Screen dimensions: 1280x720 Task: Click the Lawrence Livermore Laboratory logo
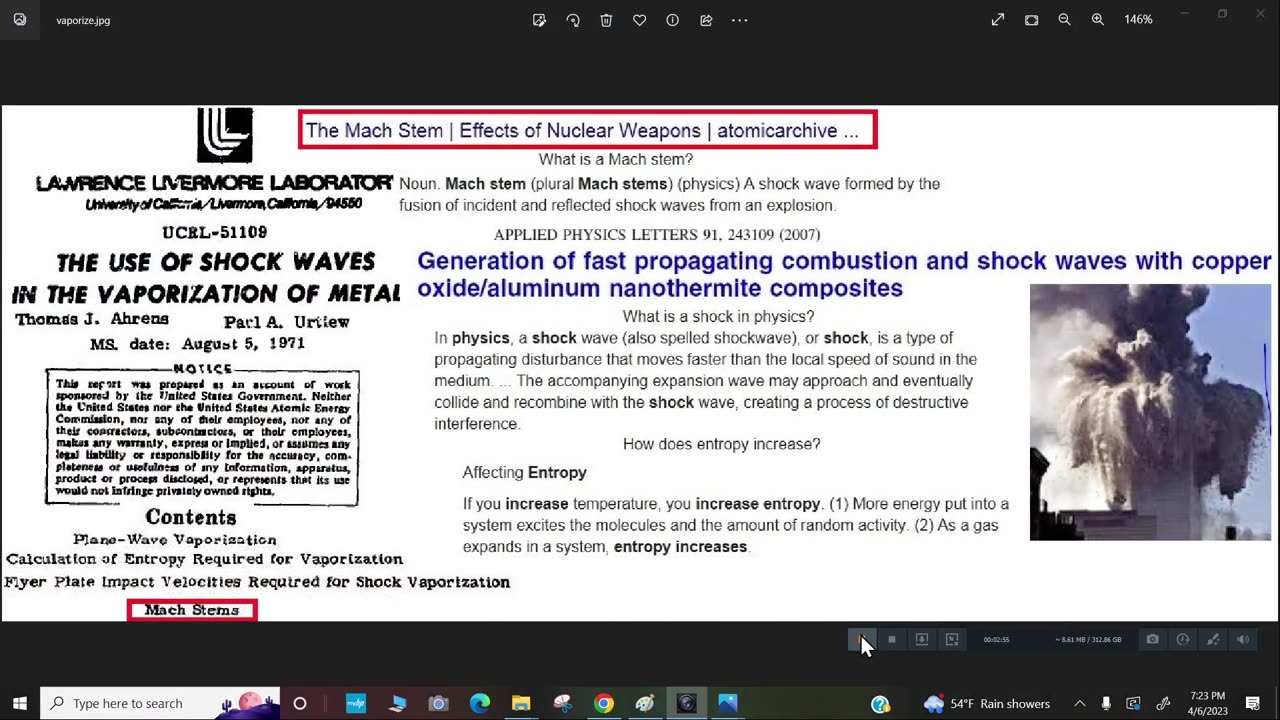[225, 135]
